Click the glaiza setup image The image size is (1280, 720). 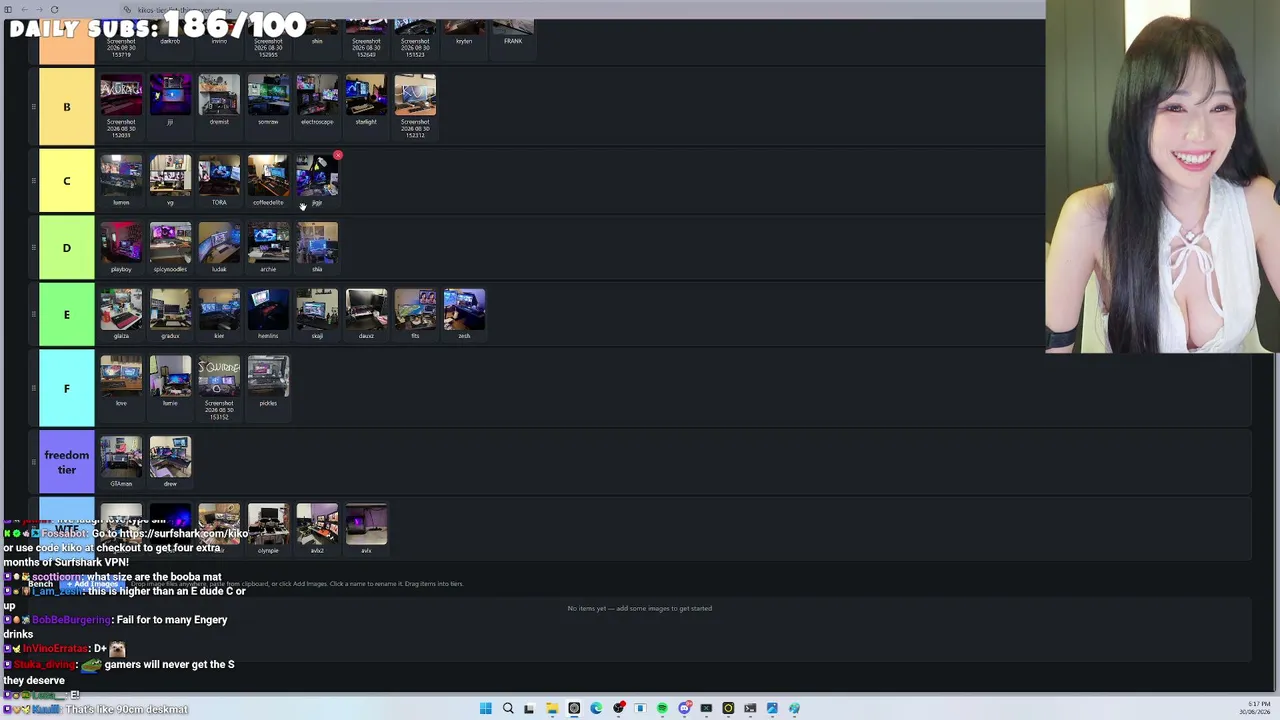[x=121, y=309]
